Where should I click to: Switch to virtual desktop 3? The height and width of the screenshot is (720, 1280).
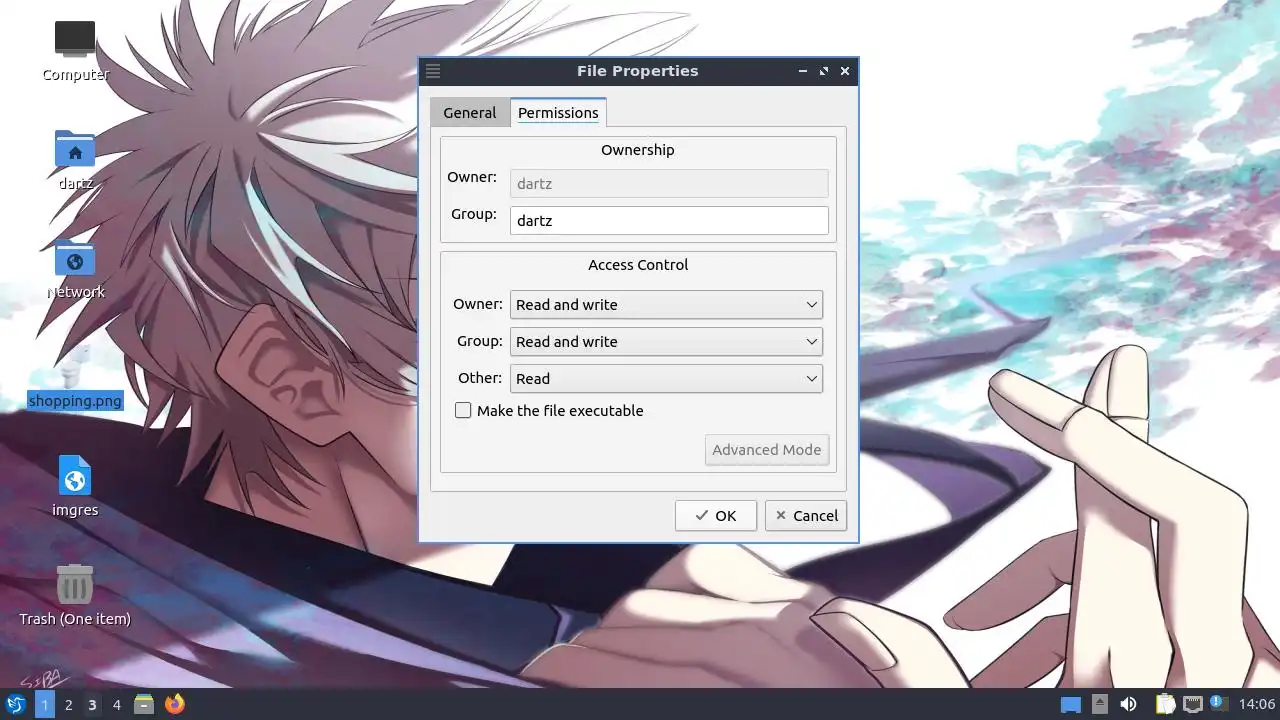pyautogui.click(x=93, y=705)
